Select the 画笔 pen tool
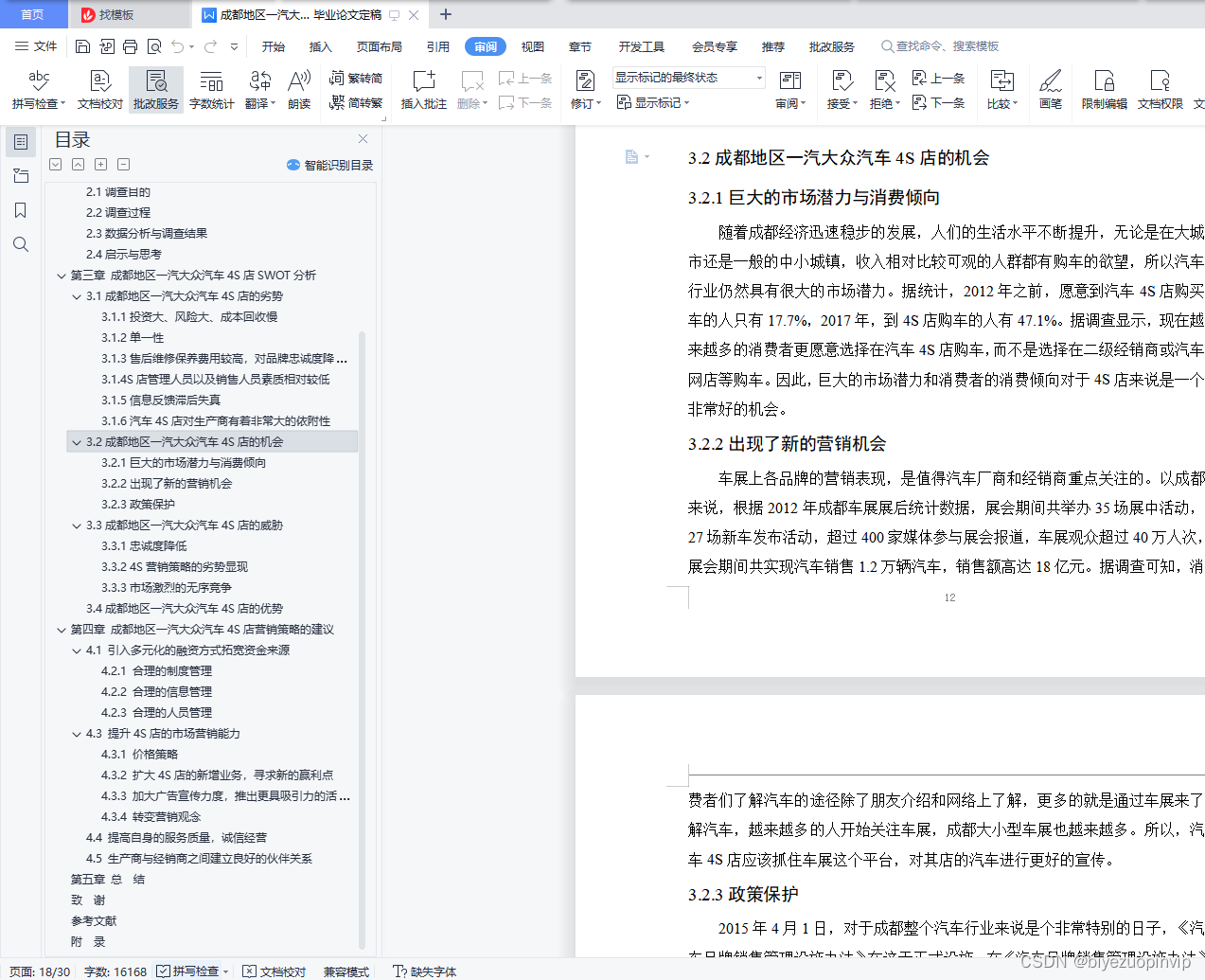This screenshot has width=1205, height=980. click(1051, 91)
